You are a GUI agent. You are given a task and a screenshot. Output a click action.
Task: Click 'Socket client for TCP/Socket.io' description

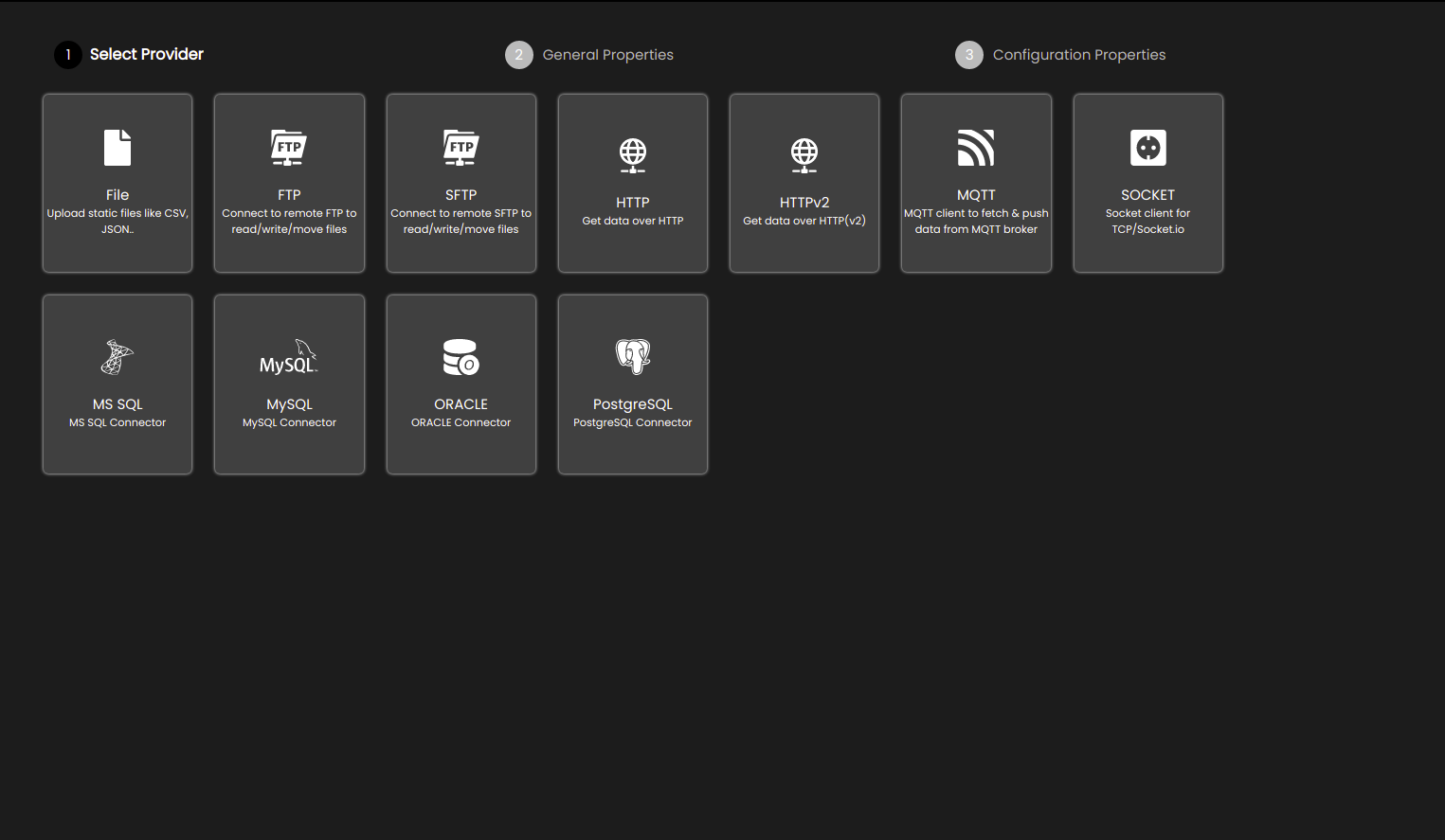click(1148, 222)
